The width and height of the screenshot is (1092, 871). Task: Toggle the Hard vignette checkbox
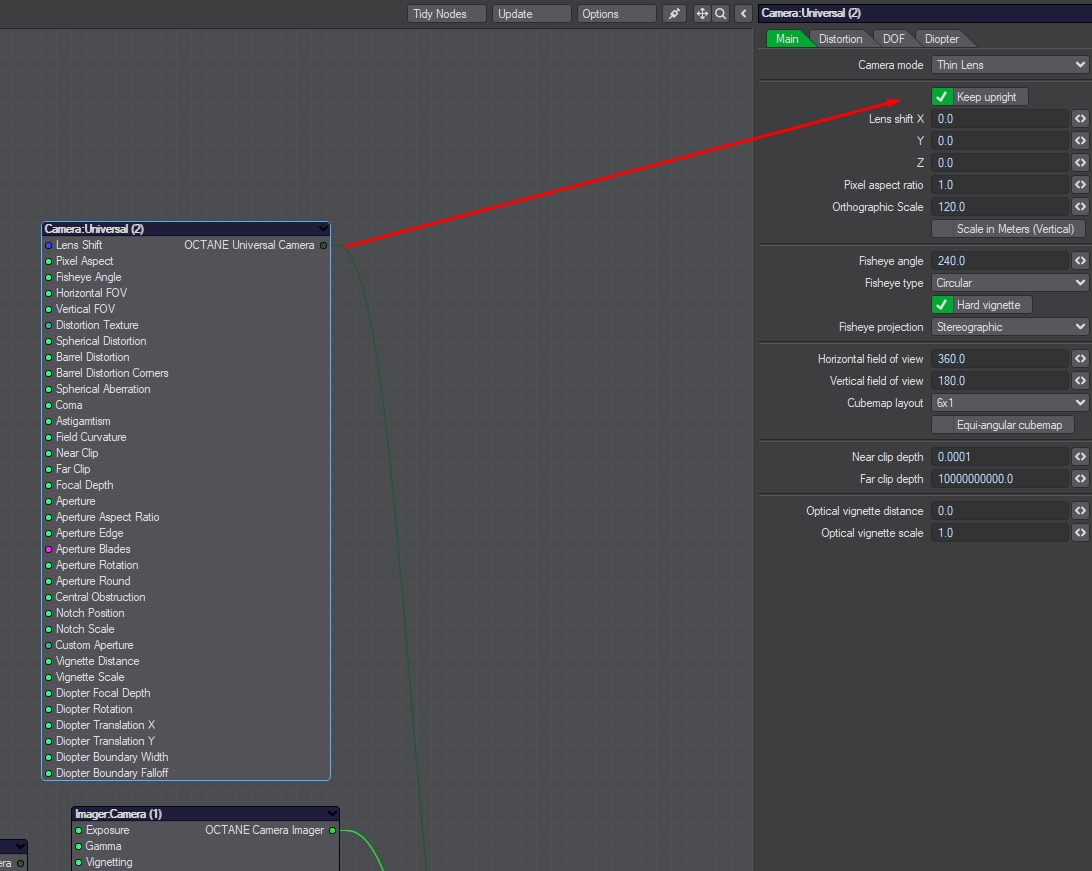(x=943, y=305)
